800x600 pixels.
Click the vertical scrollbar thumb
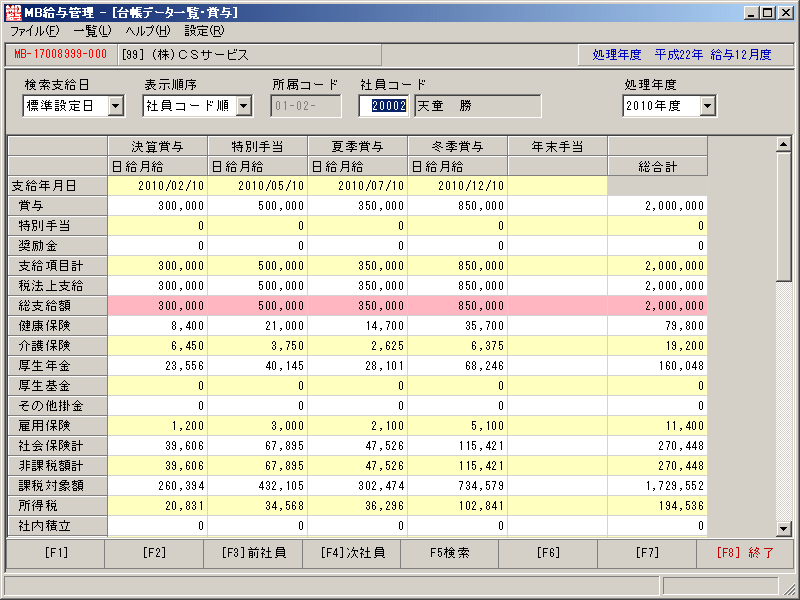(784, 216)
